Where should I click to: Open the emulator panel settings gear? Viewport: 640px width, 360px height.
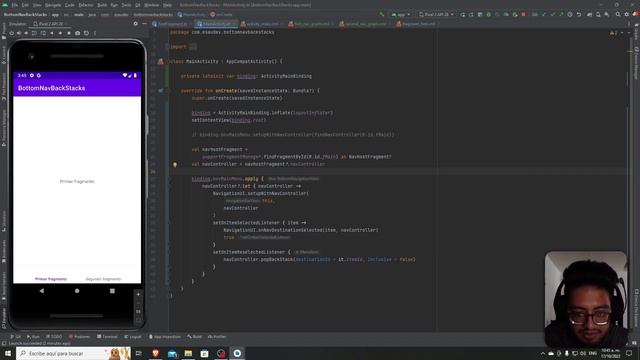pos(136,24)
